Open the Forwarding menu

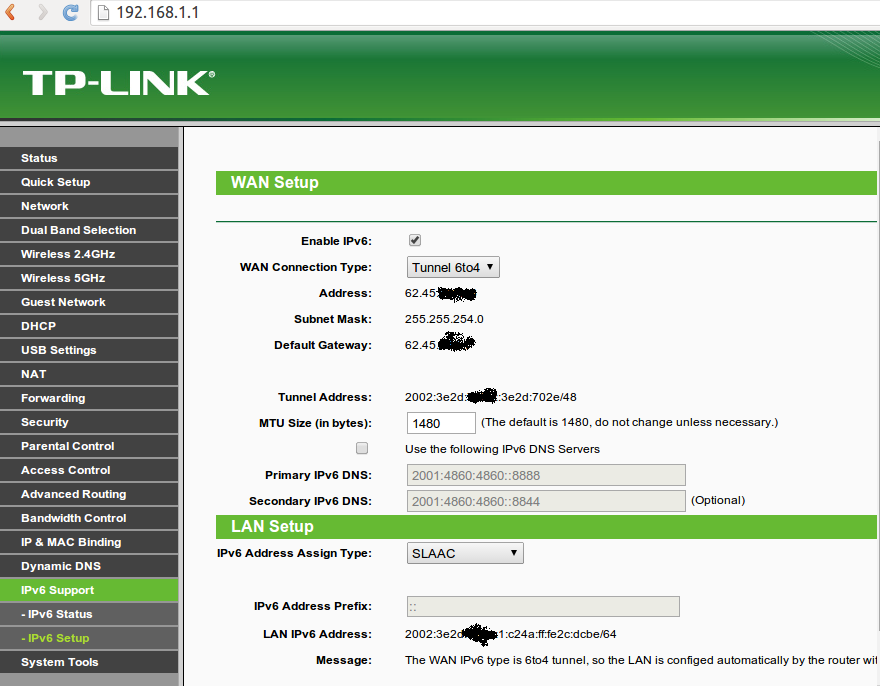tap(89, 398)
